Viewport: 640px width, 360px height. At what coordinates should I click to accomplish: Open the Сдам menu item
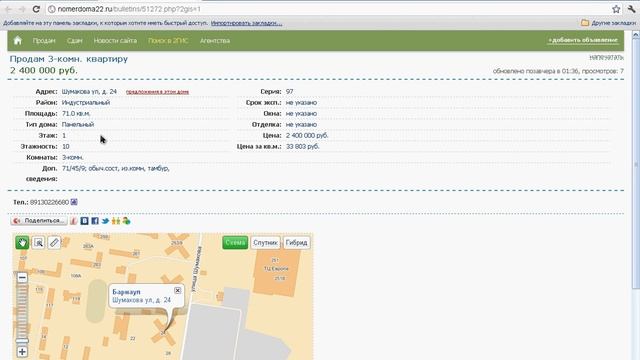pyautogui.click(x=74, y=40)
